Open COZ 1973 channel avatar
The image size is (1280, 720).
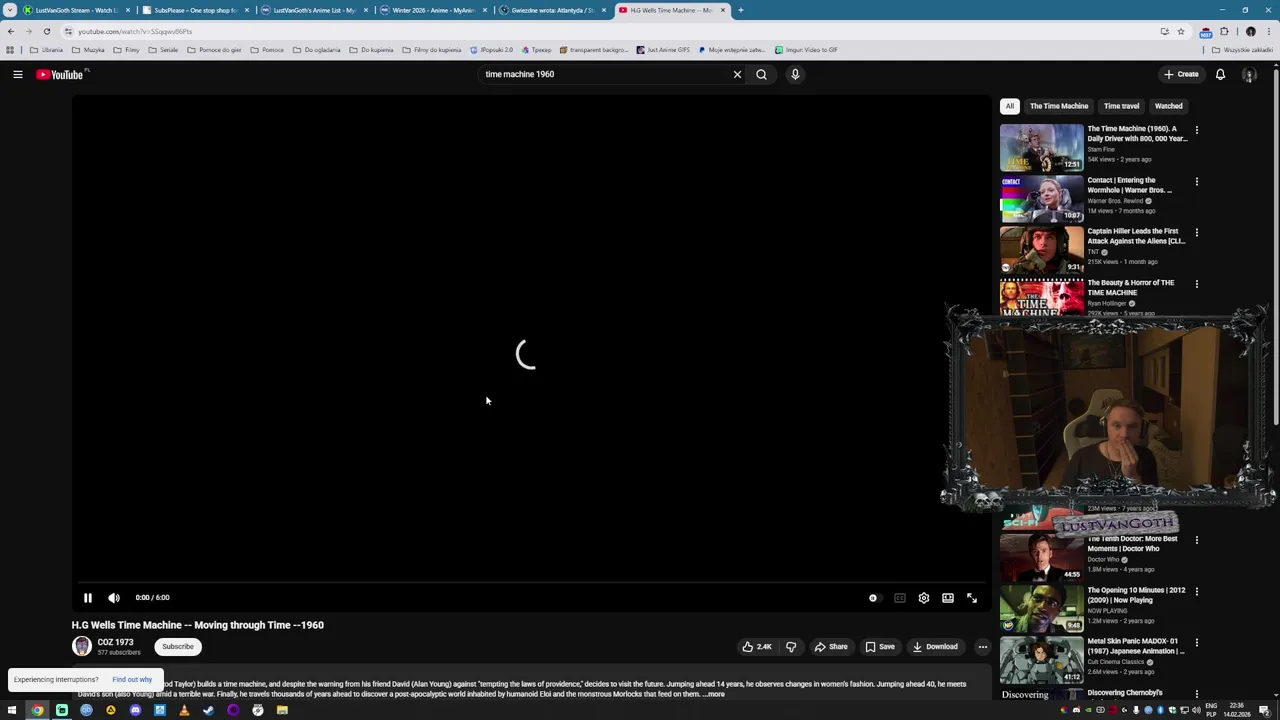tap(82, 647)
